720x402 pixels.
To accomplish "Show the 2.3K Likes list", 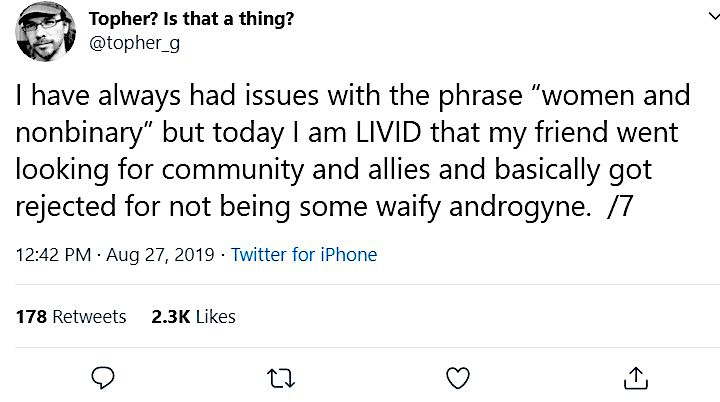I will (193, 316).
